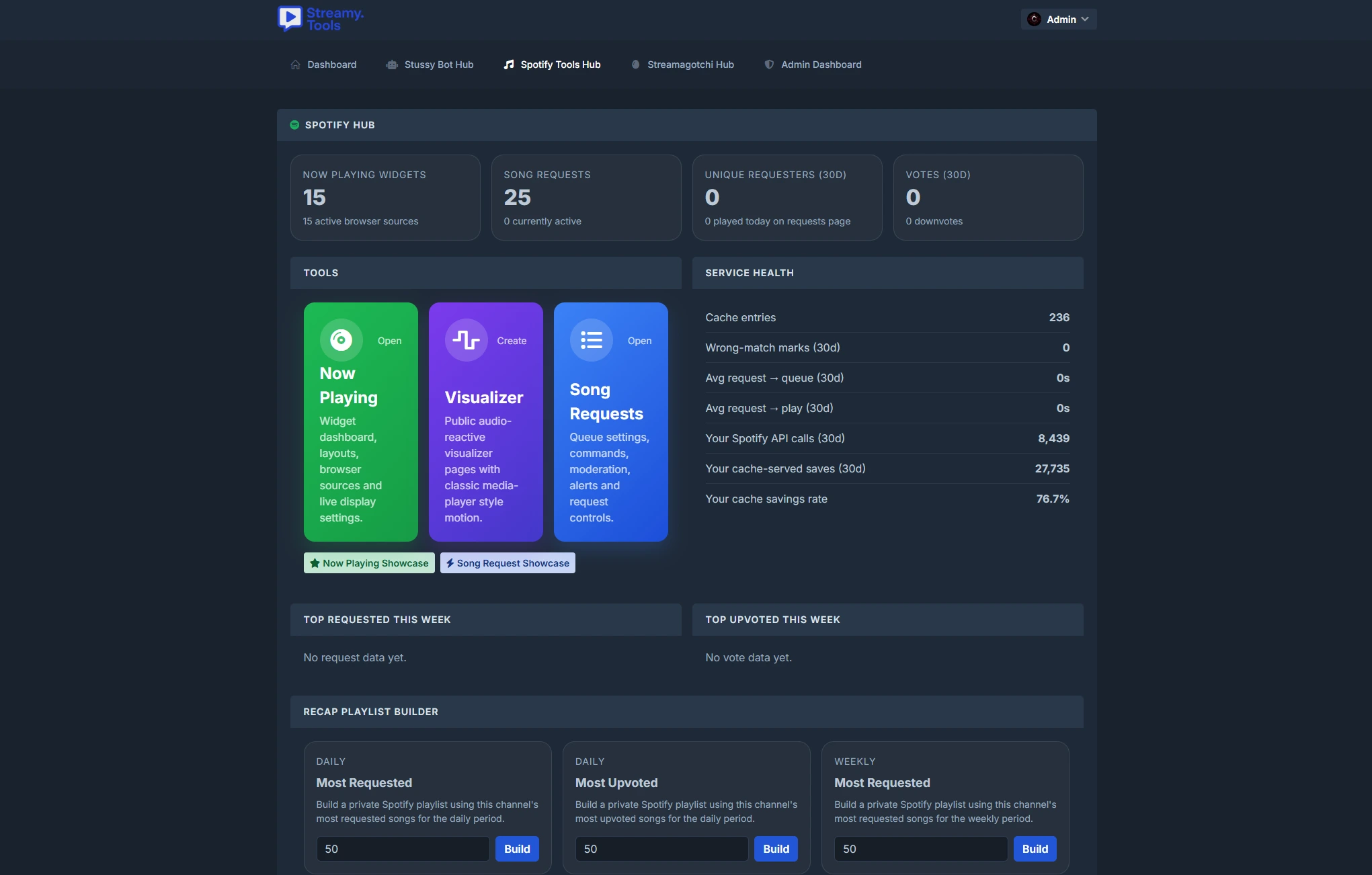Click the Top Requested This Week heading
1372x875 pixels.
pyautogui.click(x=376, y=620)
